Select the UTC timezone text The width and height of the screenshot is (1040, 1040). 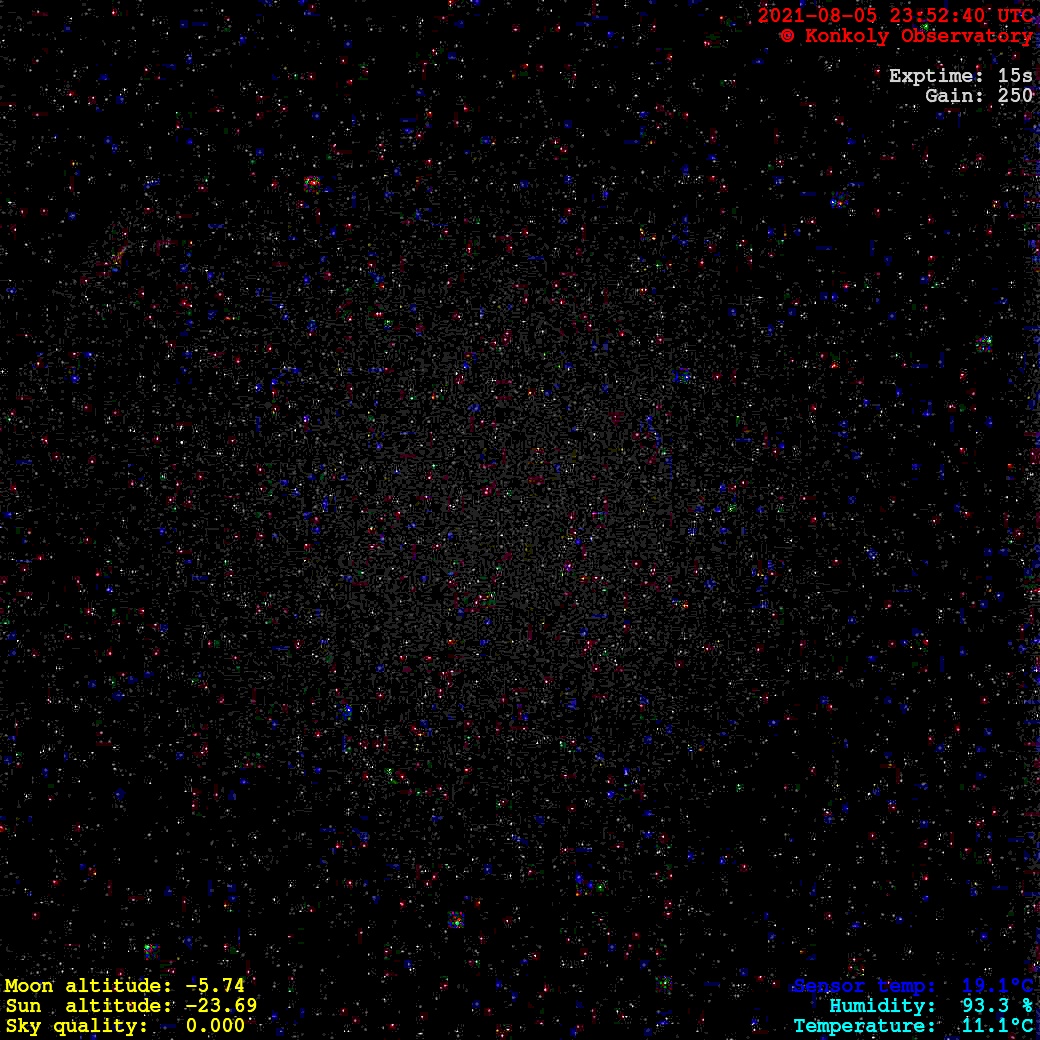(1013, 15)
